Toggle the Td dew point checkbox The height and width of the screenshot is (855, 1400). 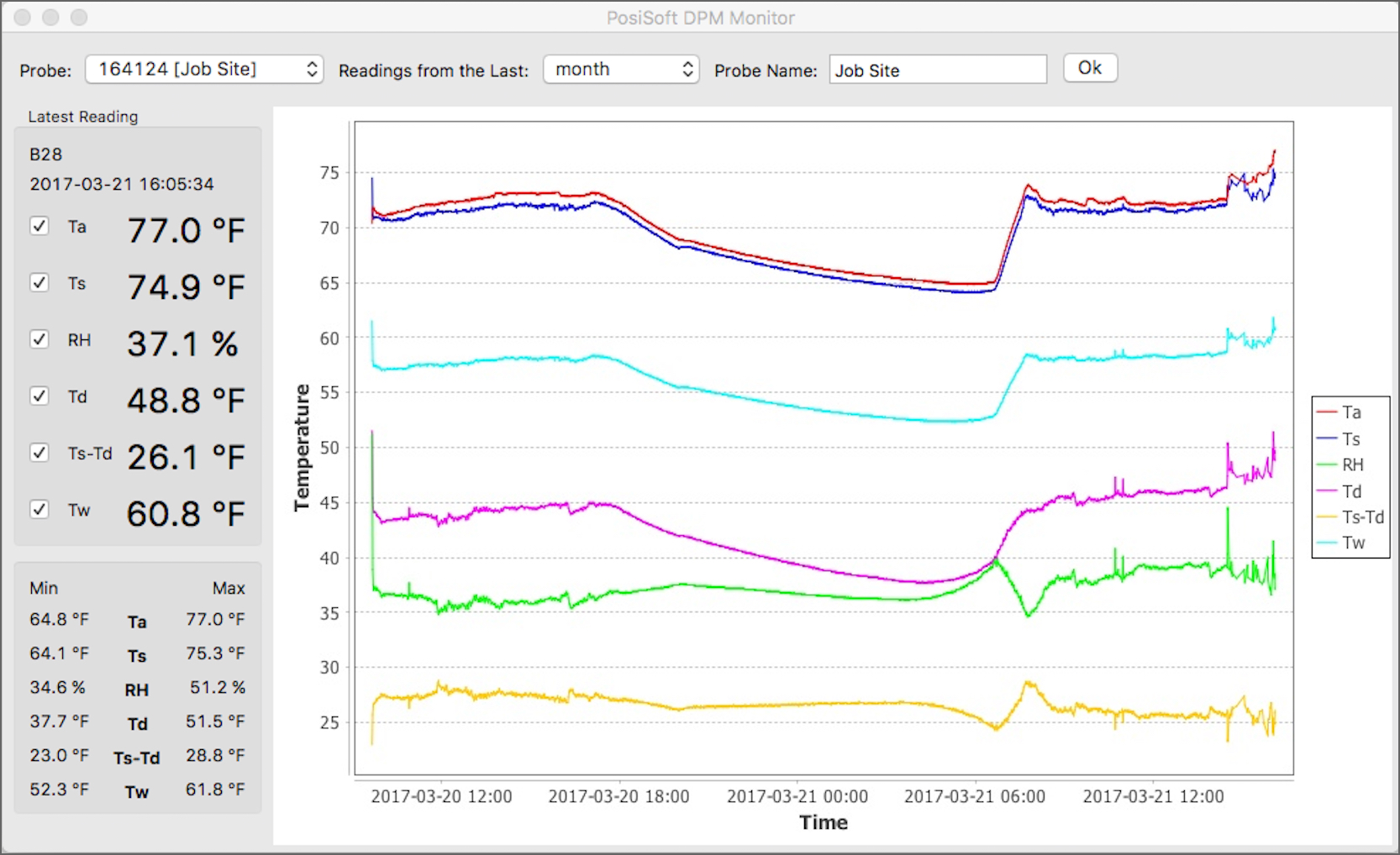[39, 396]
